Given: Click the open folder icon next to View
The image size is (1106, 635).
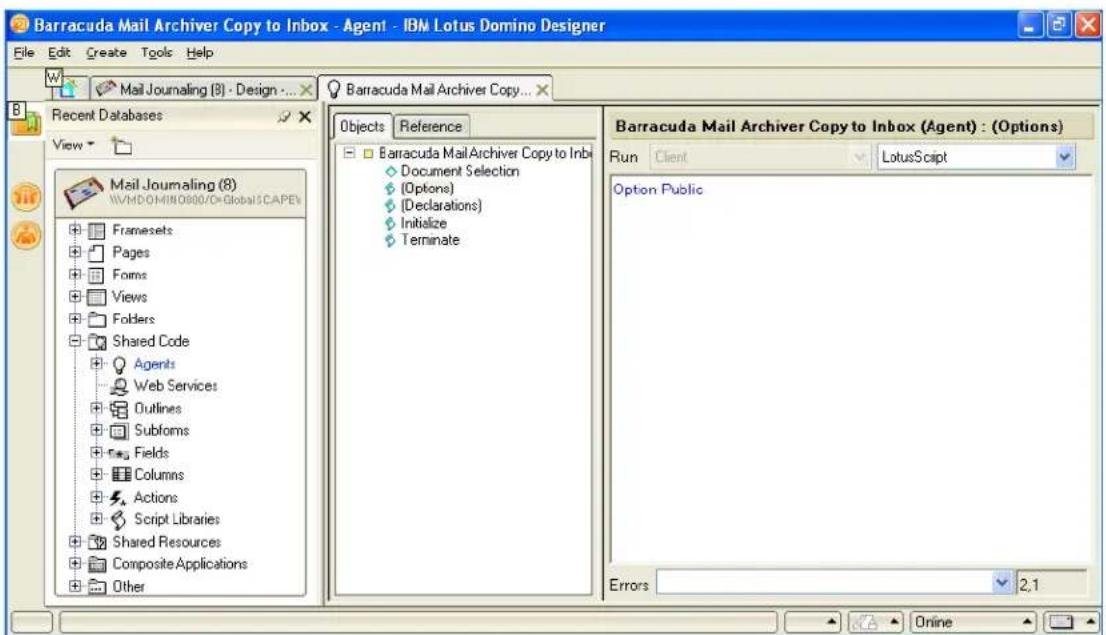Looking at the screenshot, I should (x=121, y=146).
